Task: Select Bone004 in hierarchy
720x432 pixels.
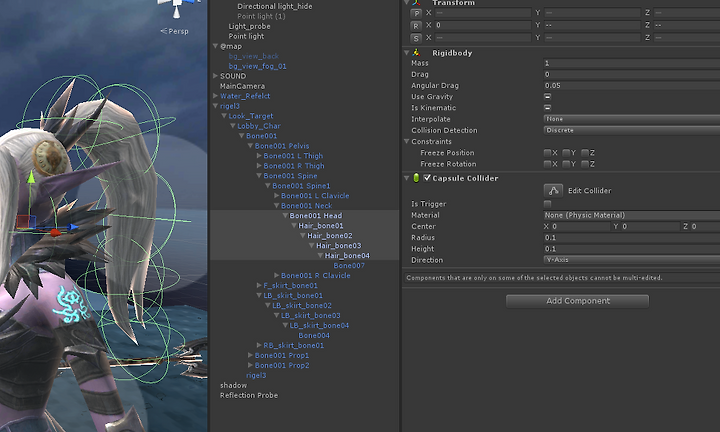Action: coord(314,335)
